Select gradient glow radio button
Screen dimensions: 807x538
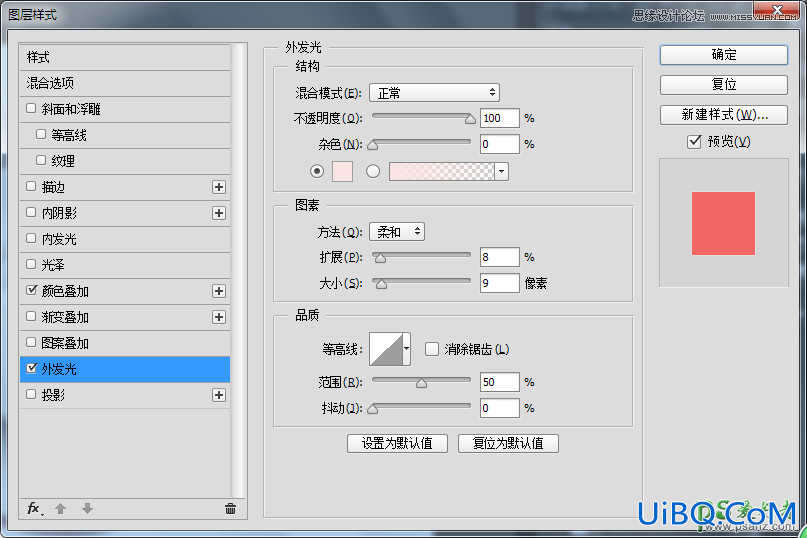tap(373, 171)
